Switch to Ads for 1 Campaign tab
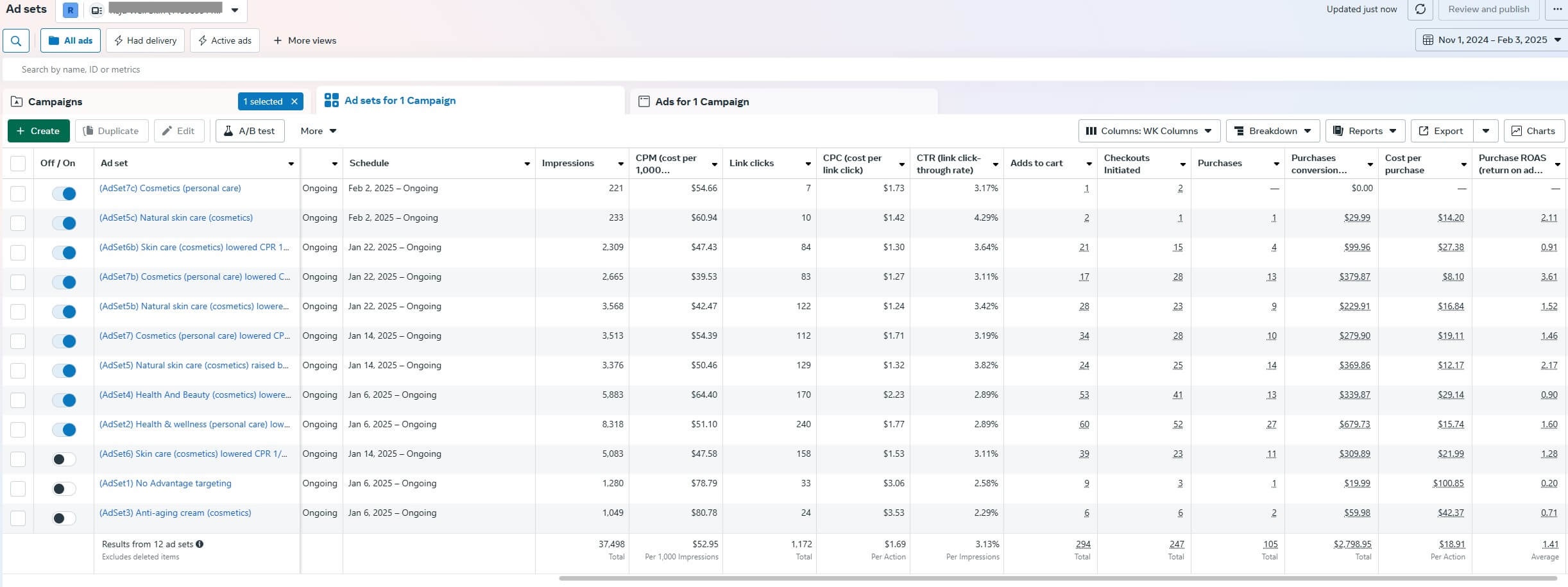The image size is (1568, 587). point(701,101)
